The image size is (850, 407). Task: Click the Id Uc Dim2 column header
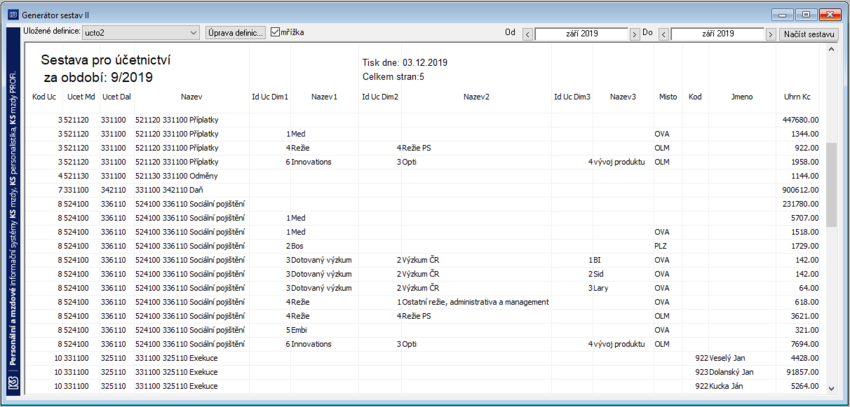point(380,97)
